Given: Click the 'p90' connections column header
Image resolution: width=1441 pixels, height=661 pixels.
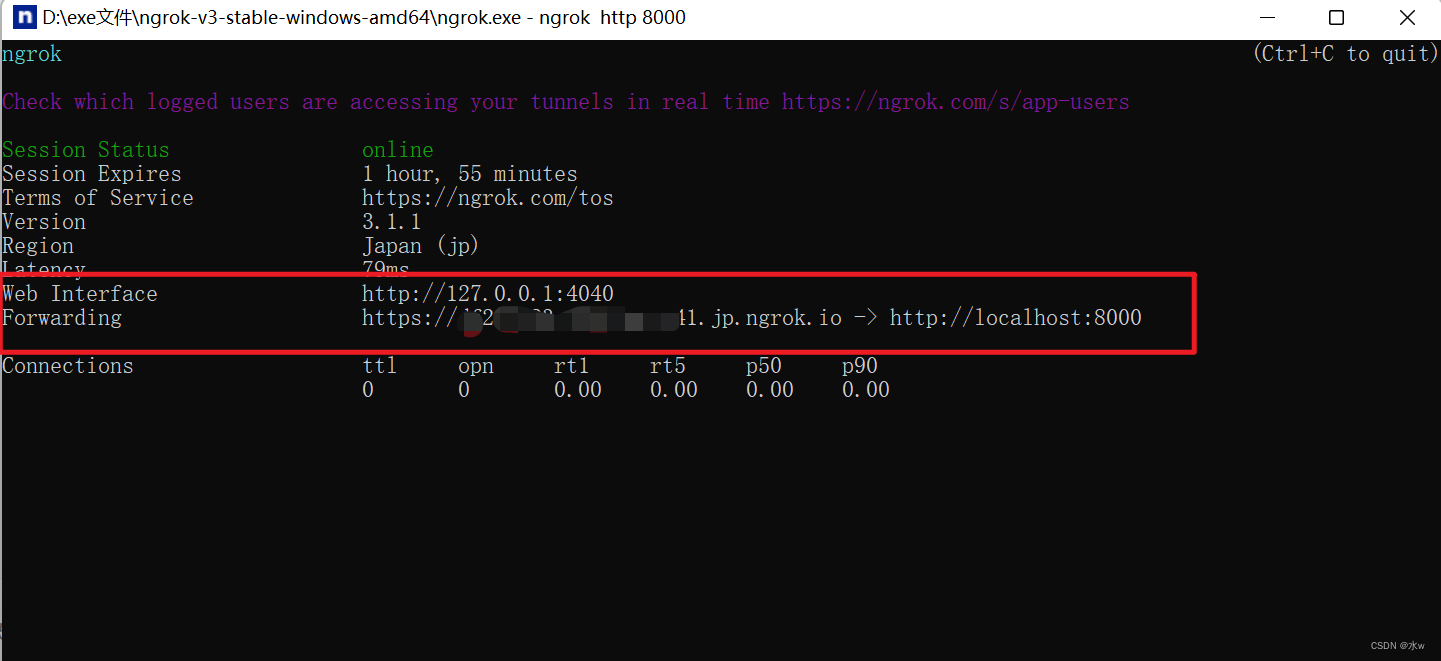Looking at the screenshot, I should click(x=860, y=366).
